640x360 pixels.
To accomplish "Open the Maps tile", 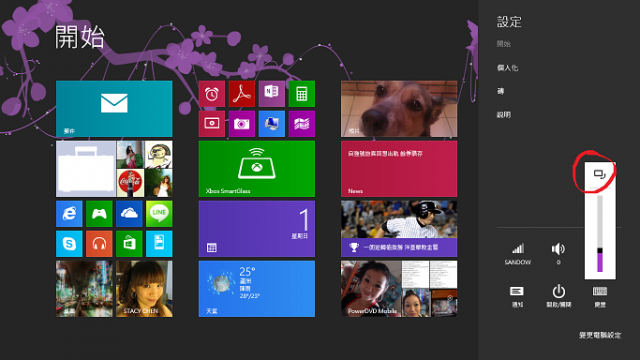I will 302,124.
